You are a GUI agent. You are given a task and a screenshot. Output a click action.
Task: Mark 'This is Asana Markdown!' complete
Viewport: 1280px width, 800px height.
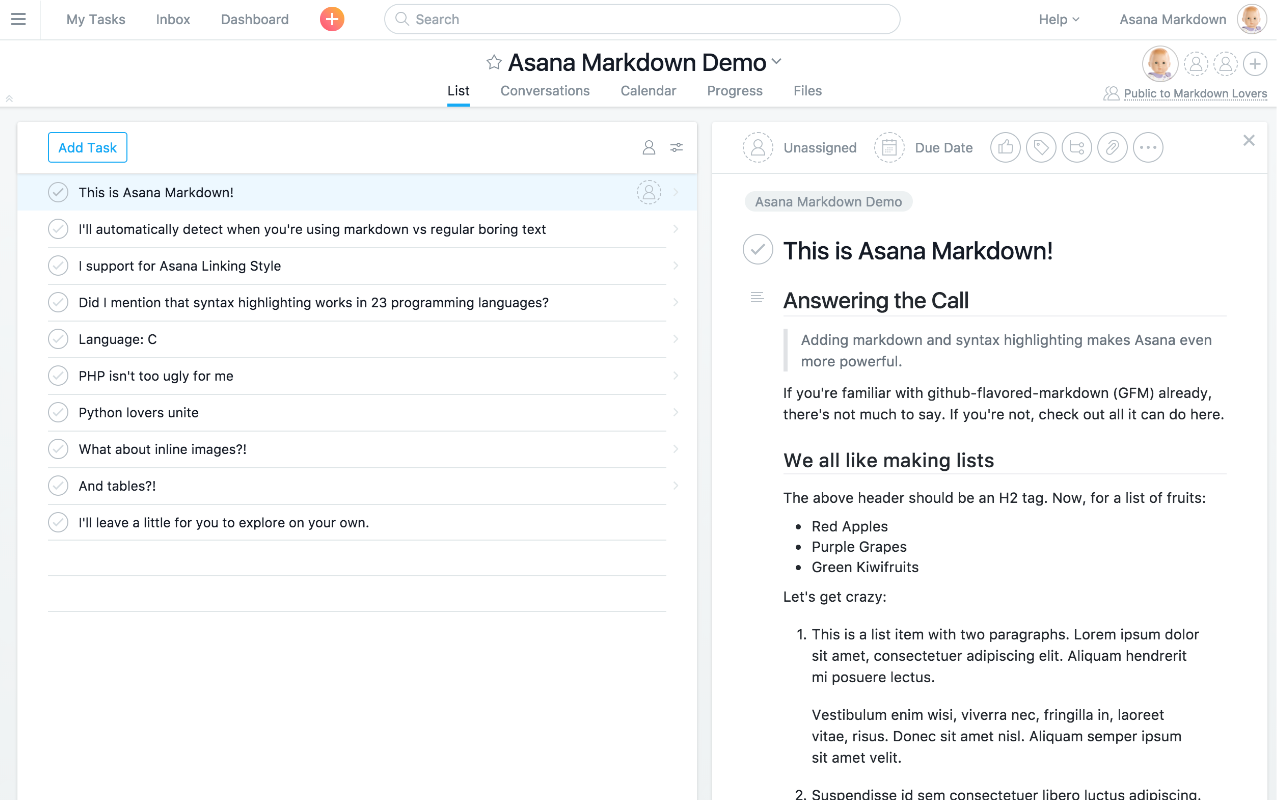click(57, 192)
